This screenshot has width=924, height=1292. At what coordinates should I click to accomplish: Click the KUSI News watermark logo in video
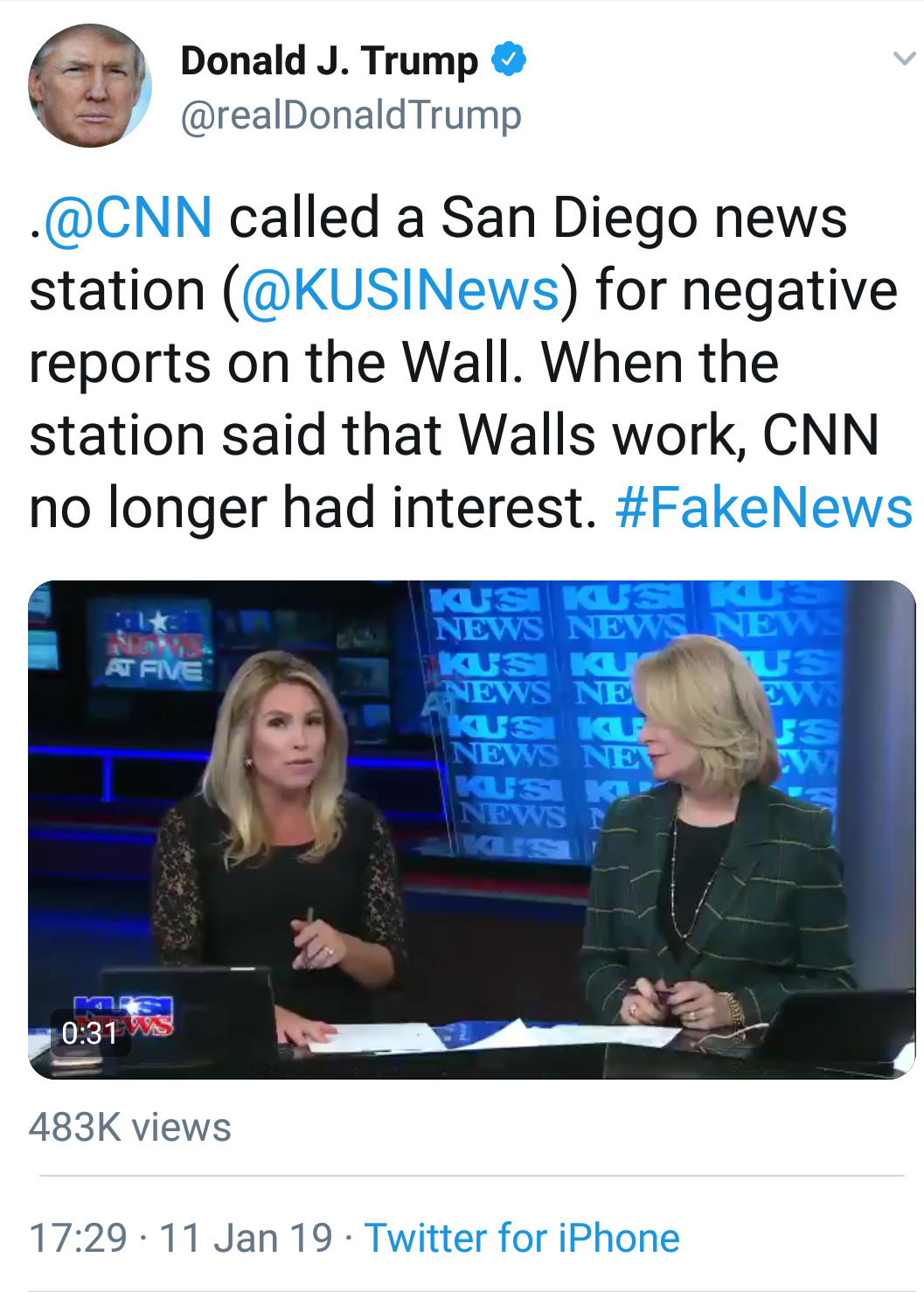tap(144, 1014)
